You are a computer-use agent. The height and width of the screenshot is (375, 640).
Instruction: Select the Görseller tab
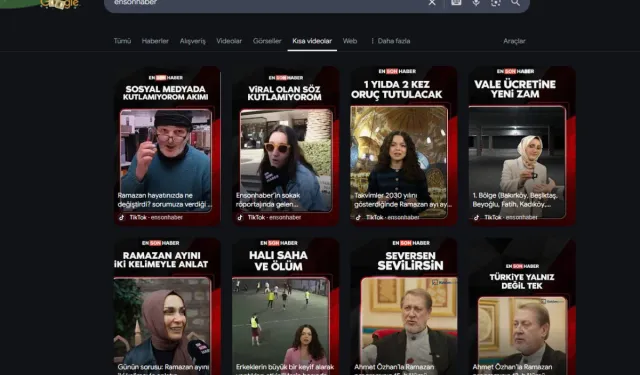pyautogui.click(x=267, y=41)
